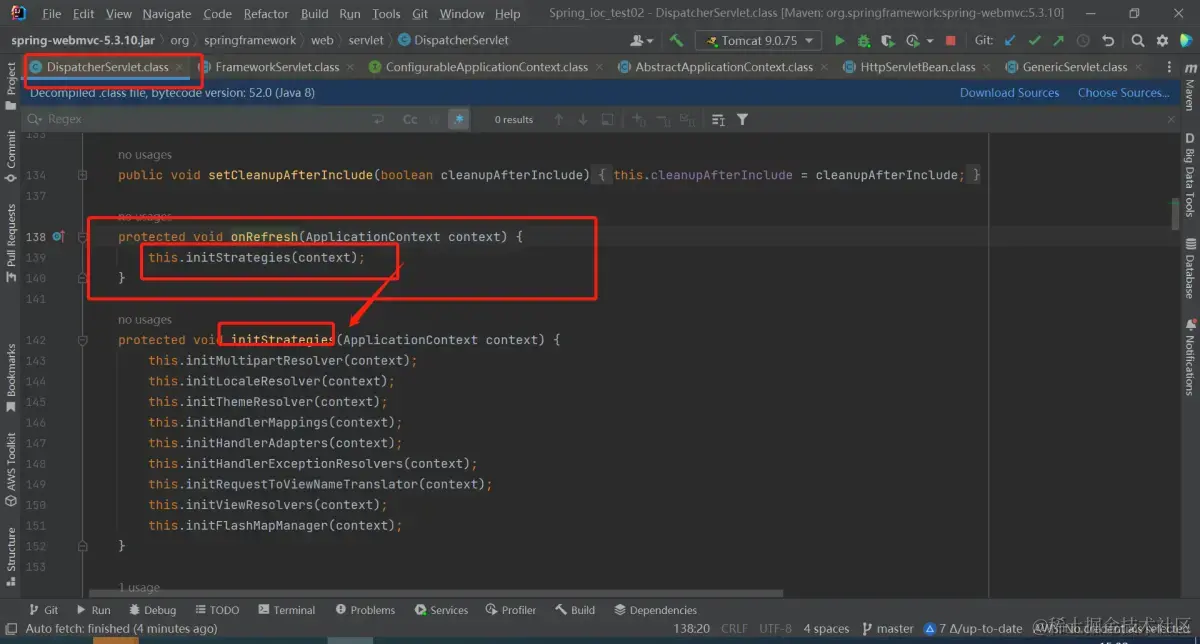Click Download Sources link
The width and height of the screenshot is (1200, 644).
coord(1009,93)
